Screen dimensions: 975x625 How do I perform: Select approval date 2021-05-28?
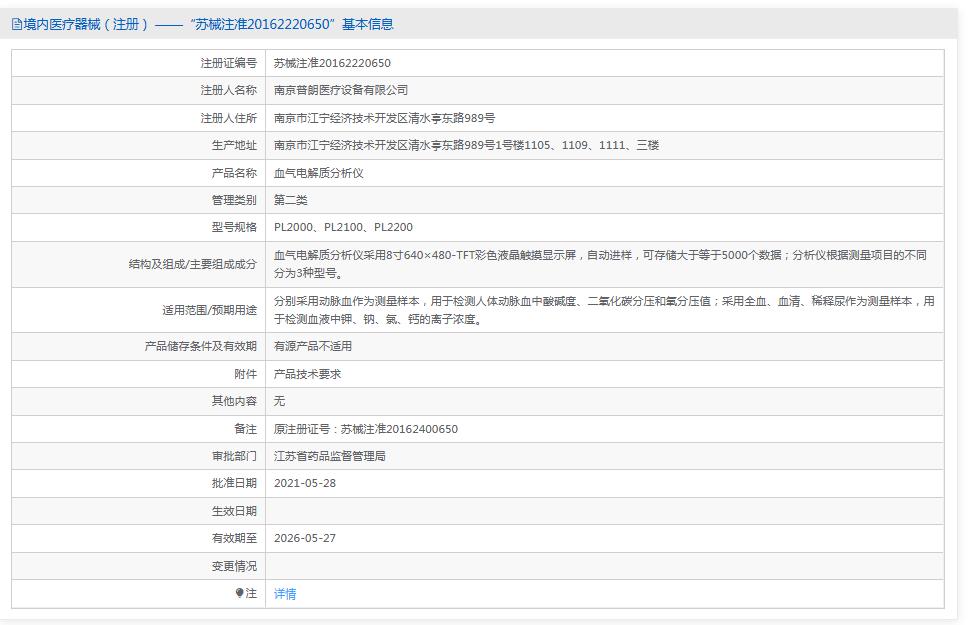pyautogui.click(x=305, y=483)
